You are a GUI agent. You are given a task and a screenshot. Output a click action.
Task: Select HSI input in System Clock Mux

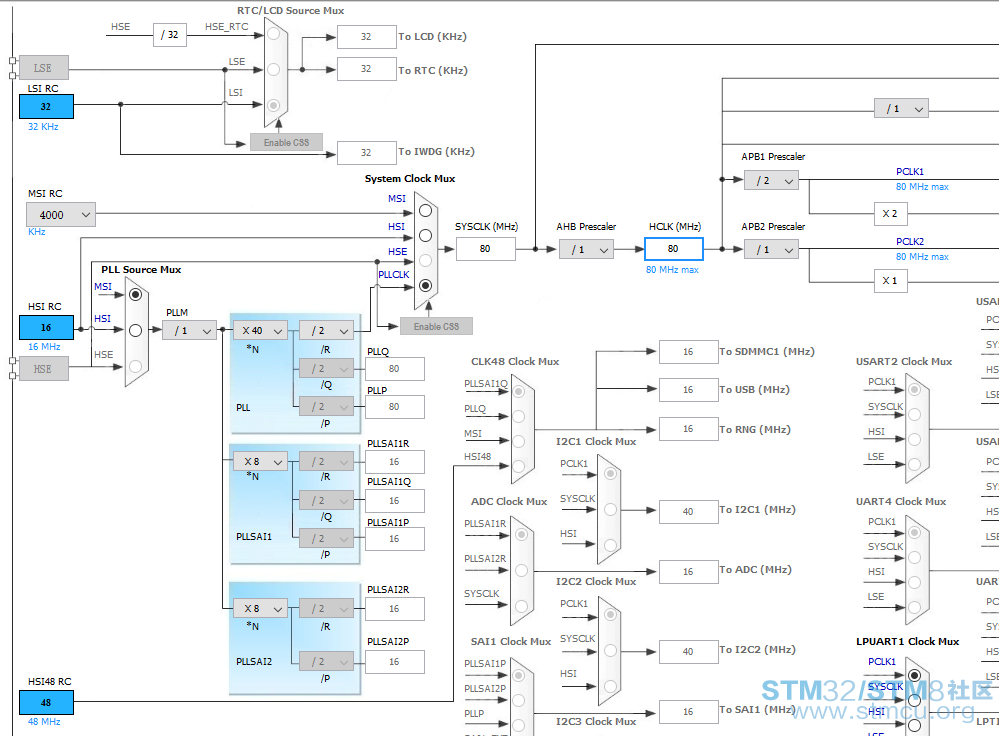[426, 236]
